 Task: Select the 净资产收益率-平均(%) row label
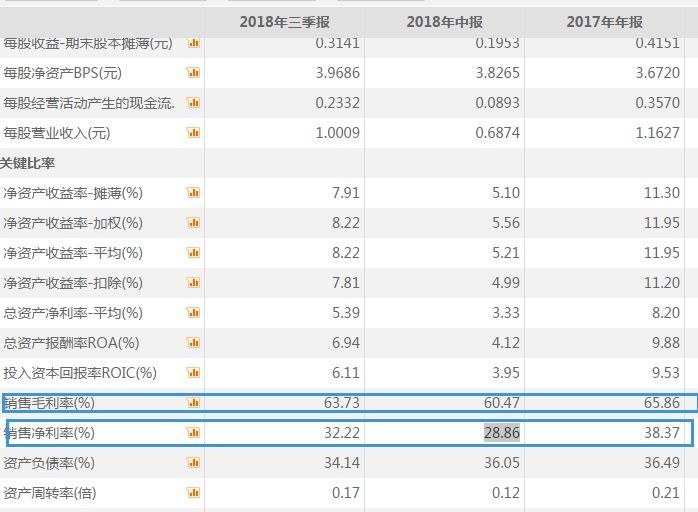coord(73,253)
